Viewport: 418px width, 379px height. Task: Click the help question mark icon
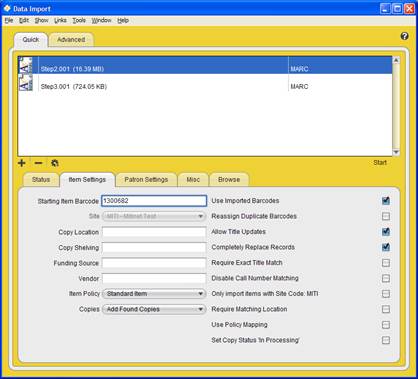[x=404, y=36]
